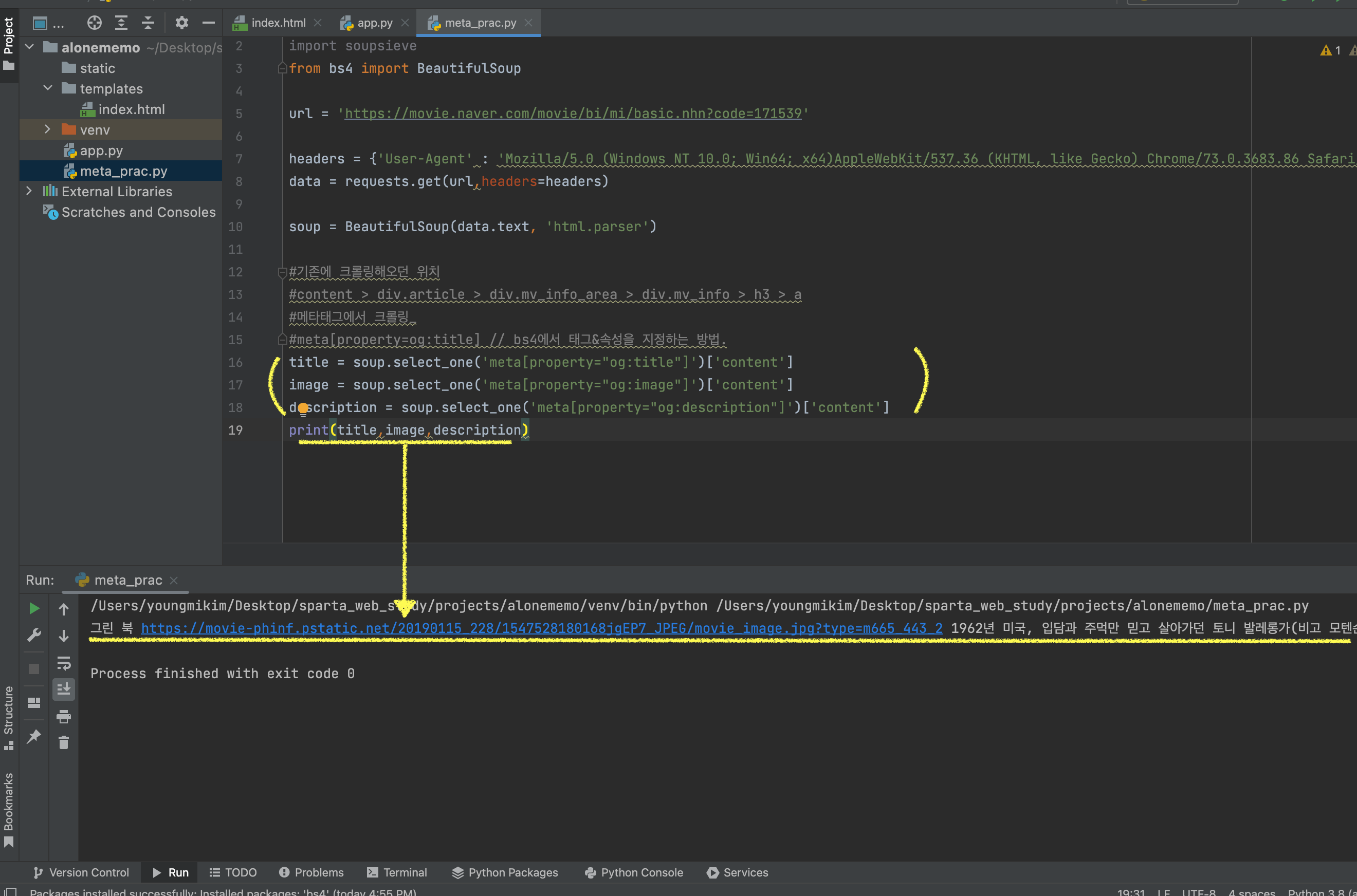Image resolution: width=1357 pixels, height=896 pixels.
Task: Click the Stop process square icon
Action: point(34,668)
